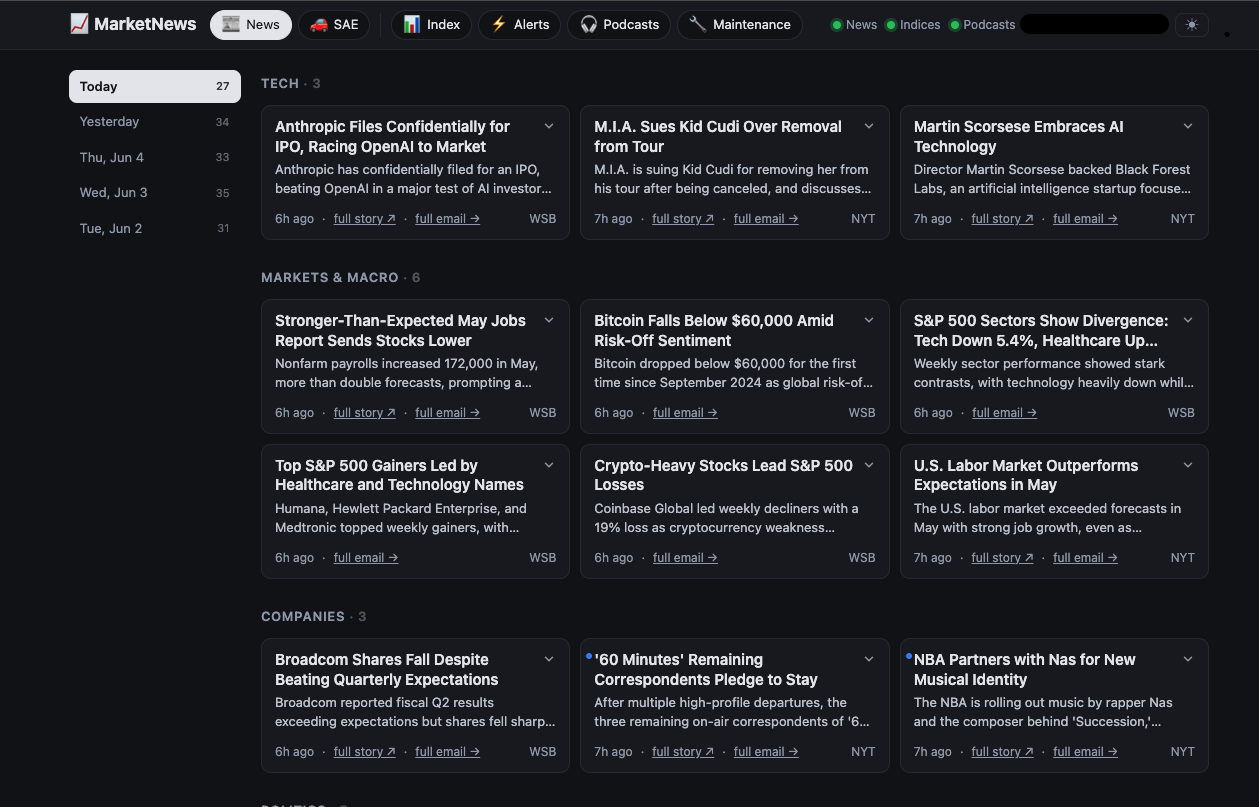
Task: Click the MarketNews chart logo icon
Action: tap(79, 24)
